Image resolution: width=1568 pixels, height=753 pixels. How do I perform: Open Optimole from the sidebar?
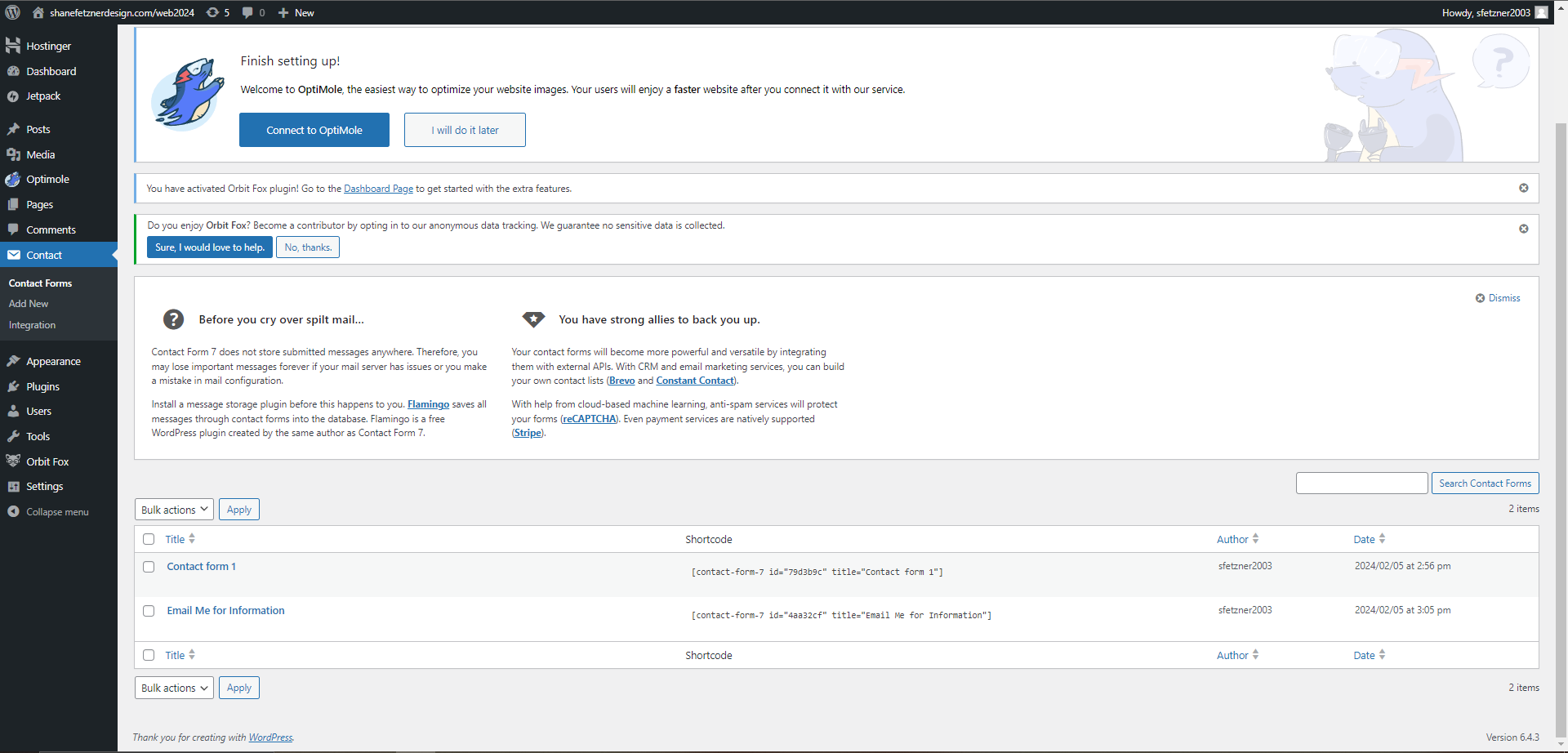tap(47, 180)
